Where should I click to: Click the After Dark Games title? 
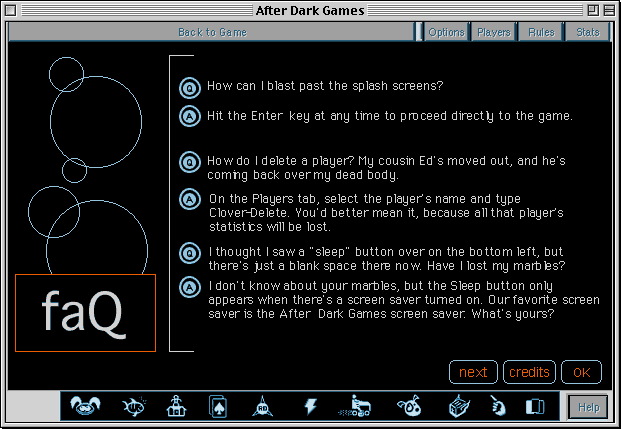click(x=310, y=10)
